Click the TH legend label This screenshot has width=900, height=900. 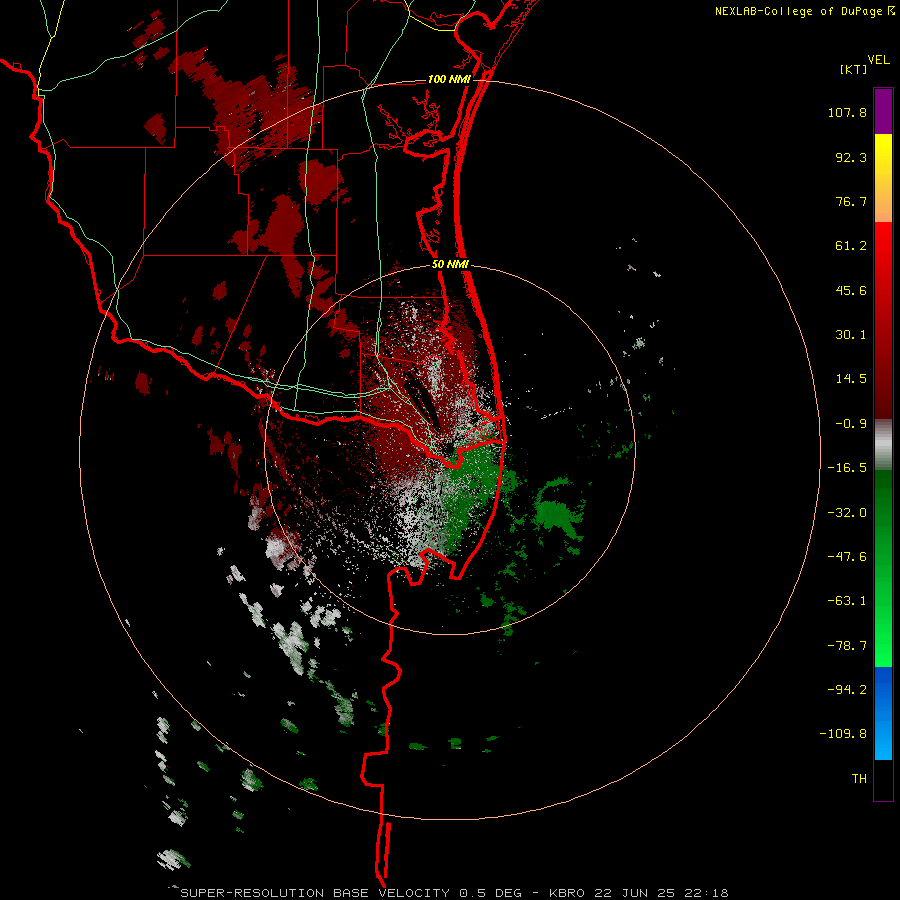[x=859, y=779]
